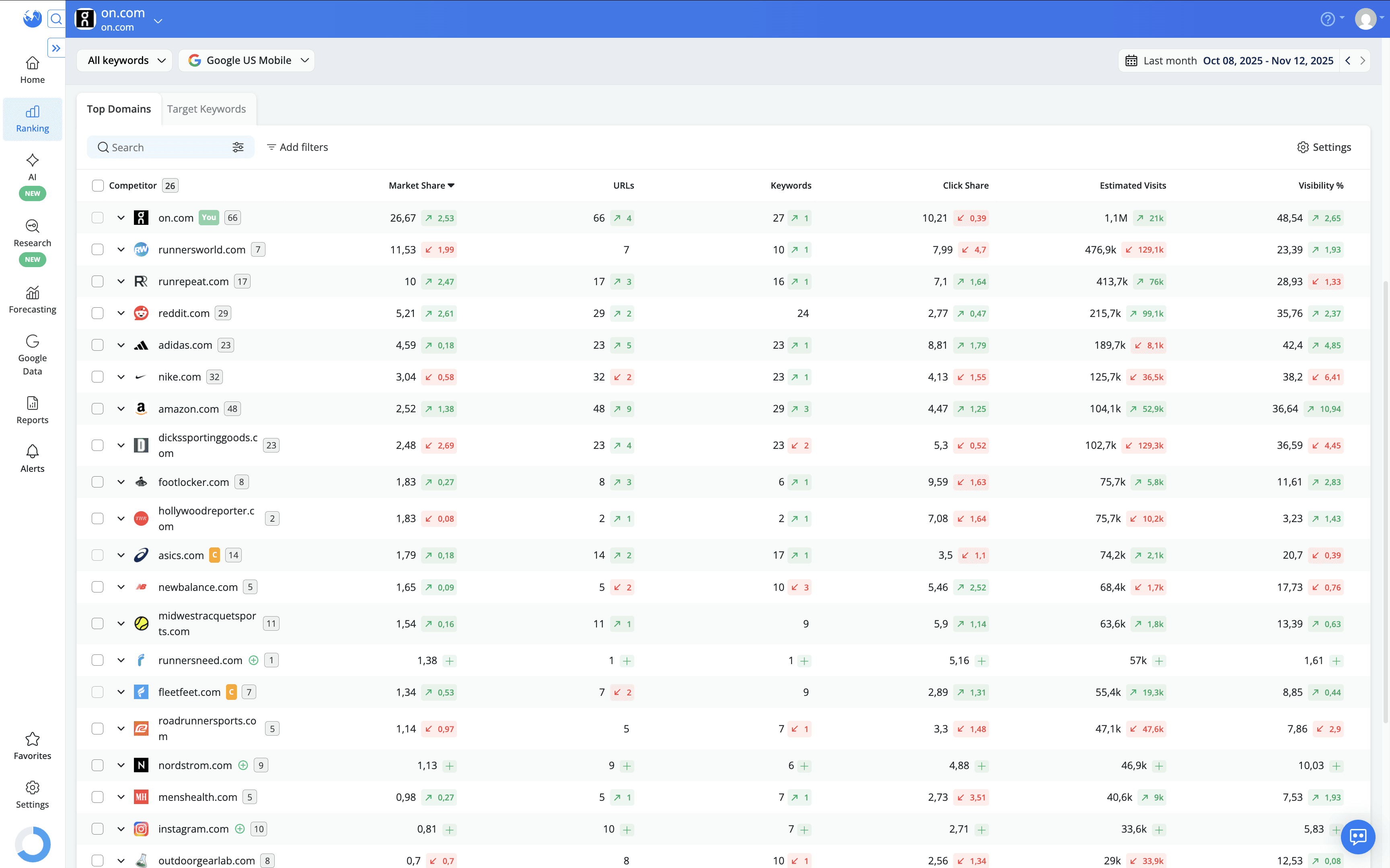1390x868 pixels.
Task: Open Google Data section
Action: [x=32, y=355]
